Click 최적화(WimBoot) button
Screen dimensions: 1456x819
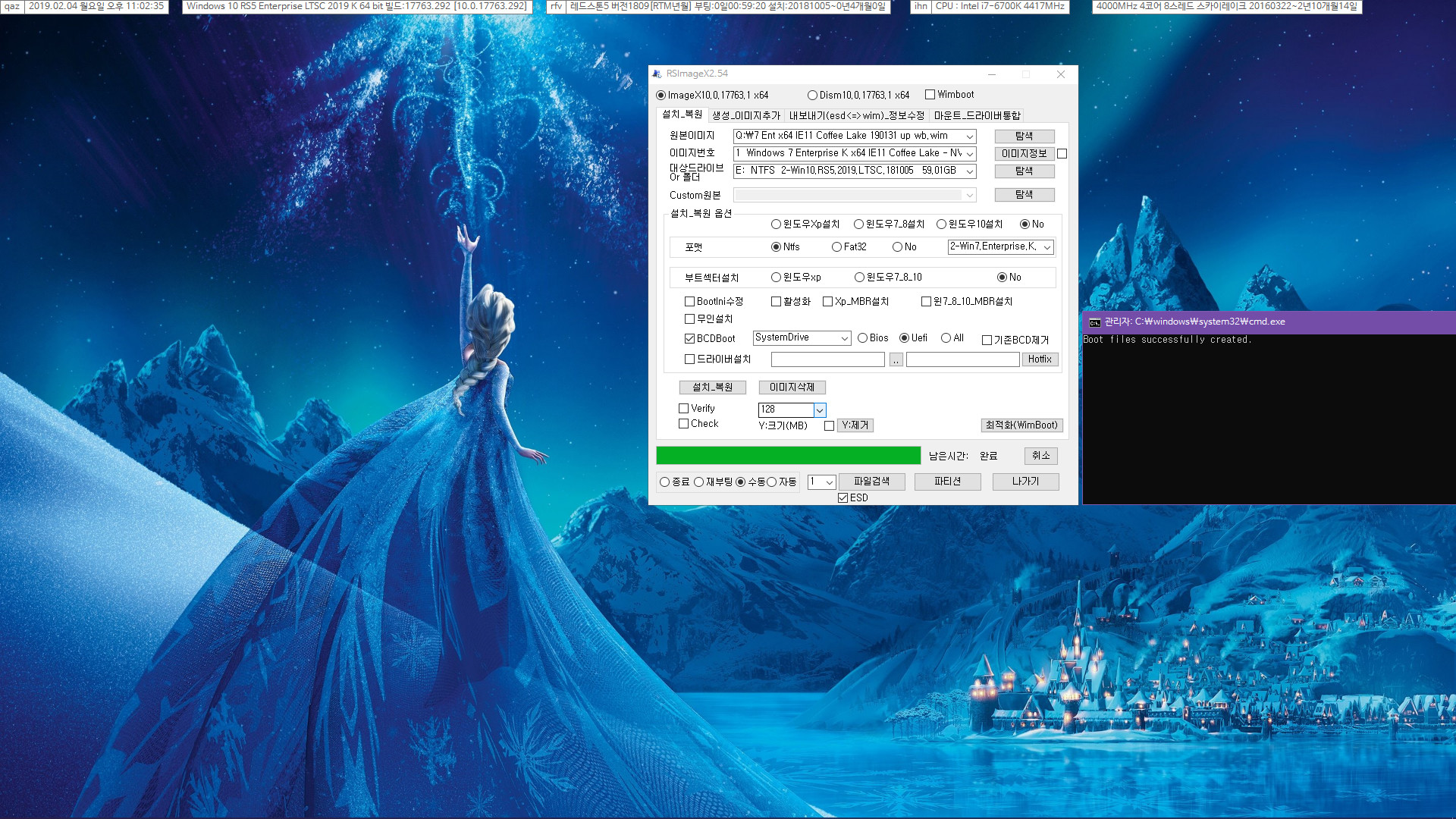click(x=1021, y=425)
